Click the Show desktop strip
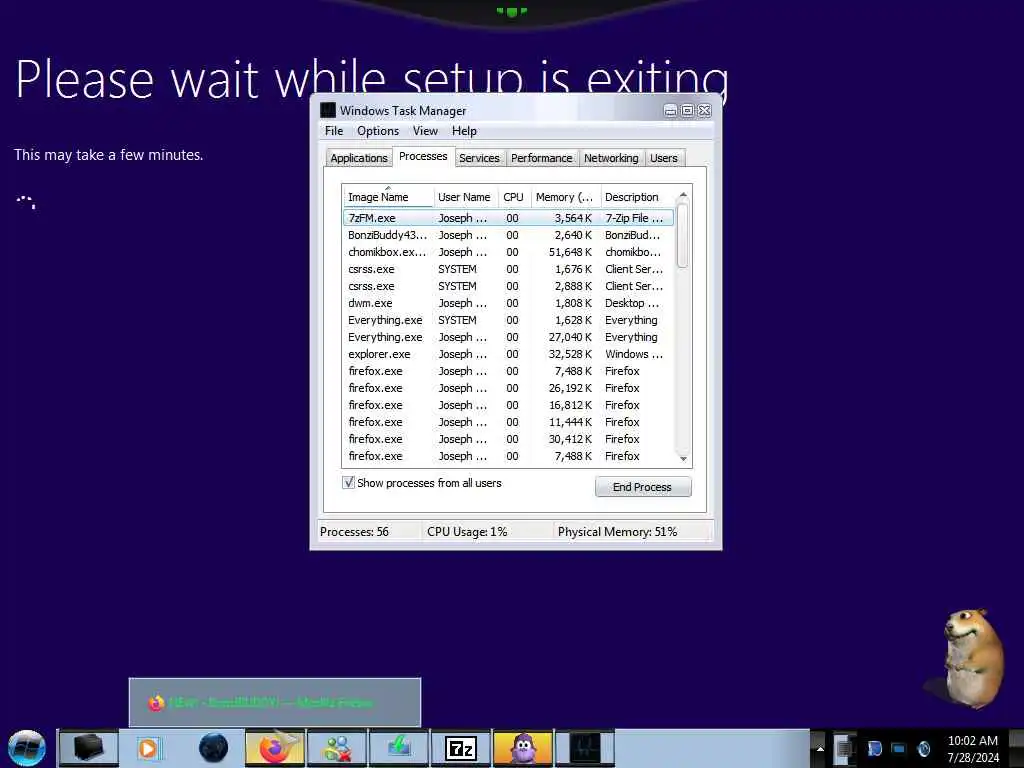Viewport: 1024px width, 768px height. [1016, 748]
